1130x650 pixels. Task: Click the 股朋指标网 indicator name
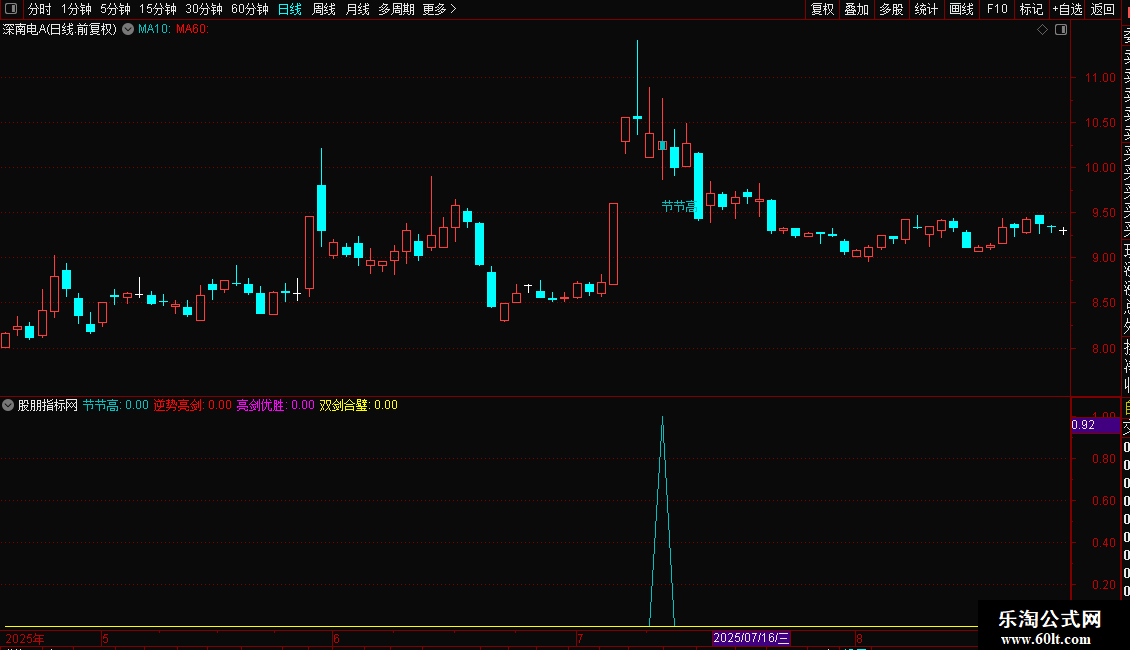(48, 405)
